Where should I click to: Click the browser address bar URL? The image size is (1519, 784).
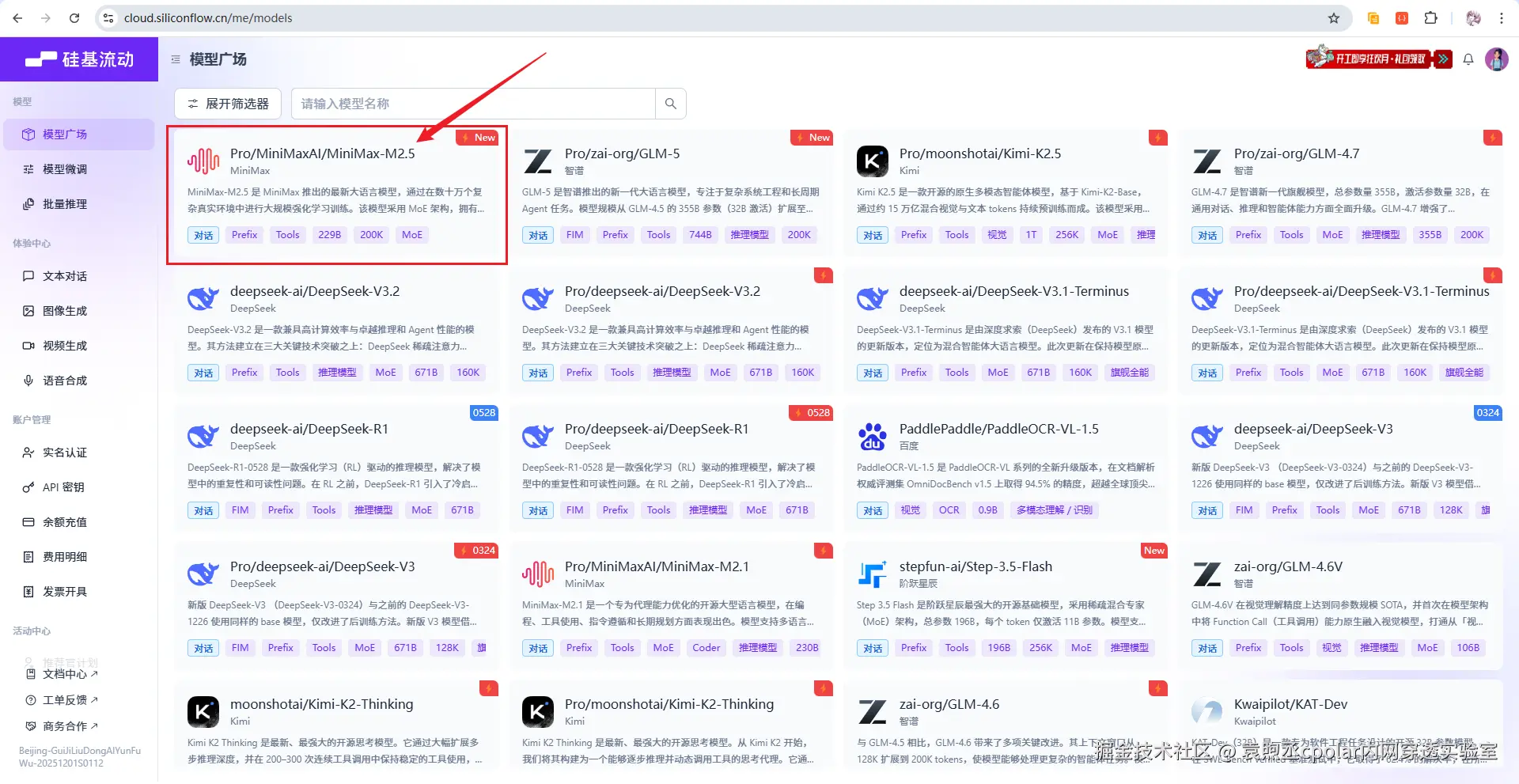208,17
